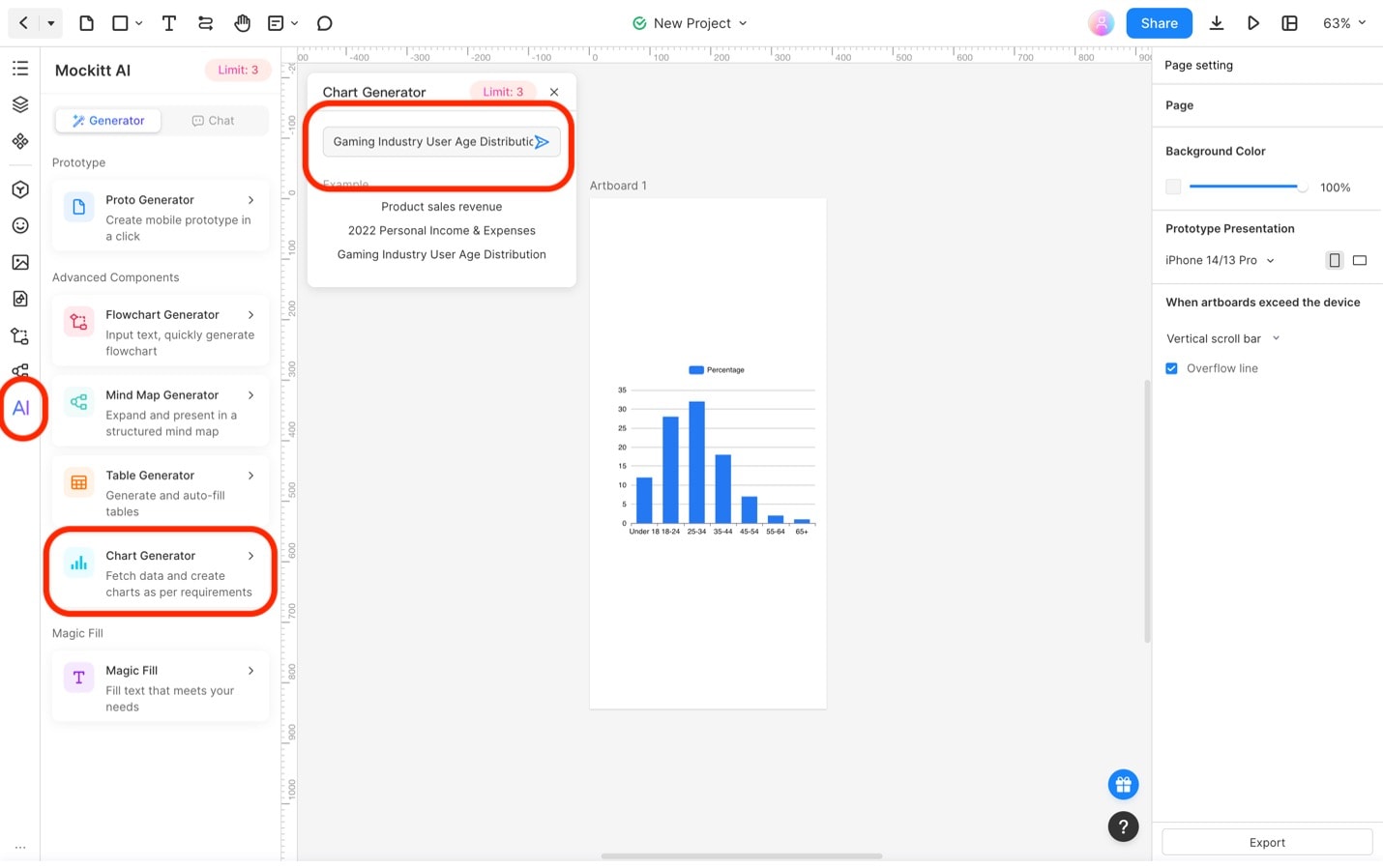
Task: Start preview with the play icon
Action: pyautogui.click(x=1253, y=23)
